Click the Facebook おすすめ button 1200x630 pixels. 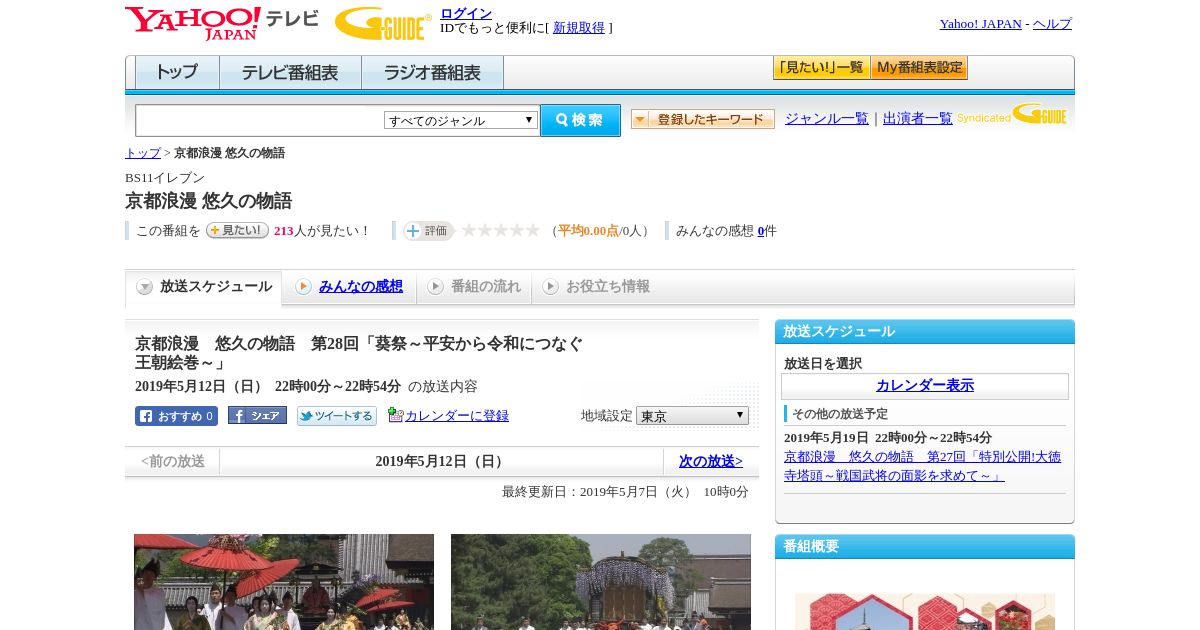click(x=176, y=416)
